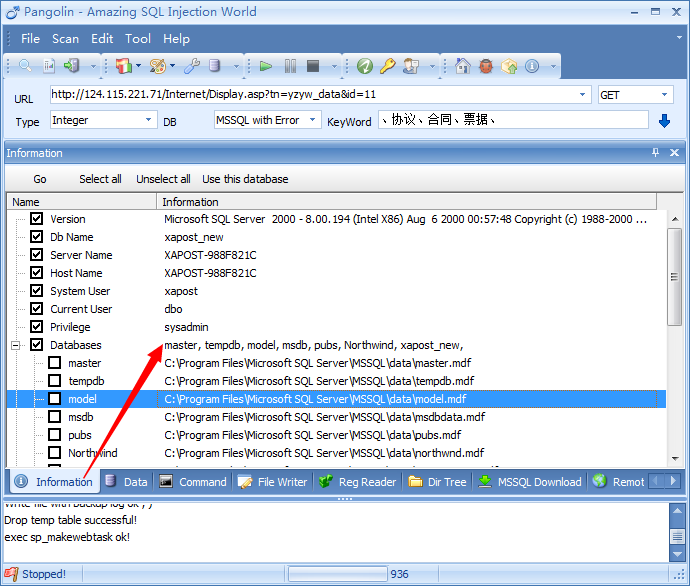Check the model database checkbox
690x586 pixels.
coord(55,399)
